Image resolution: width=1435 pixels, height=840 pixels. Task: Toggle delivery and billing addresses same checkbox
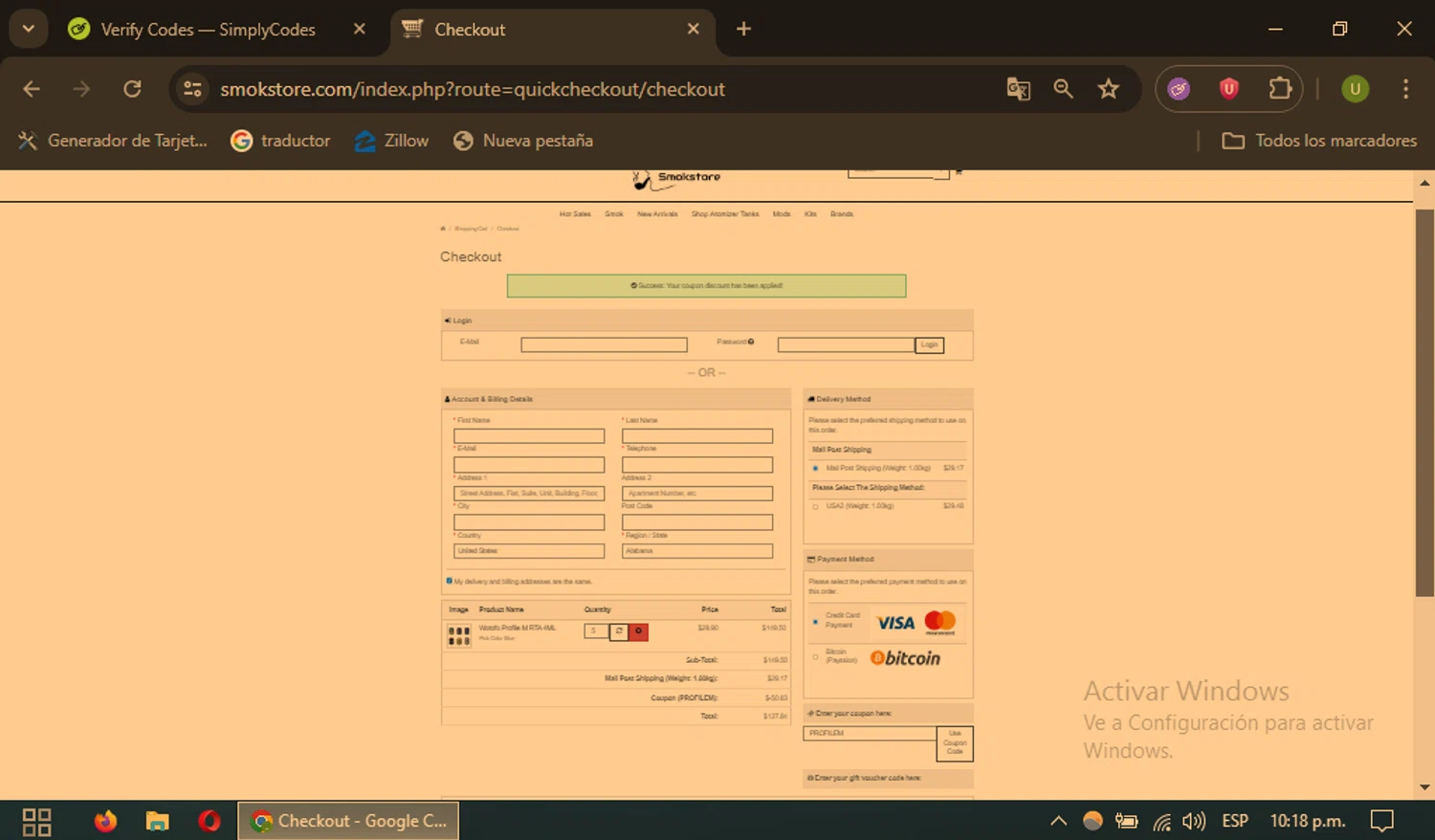[x=450, y=581]
